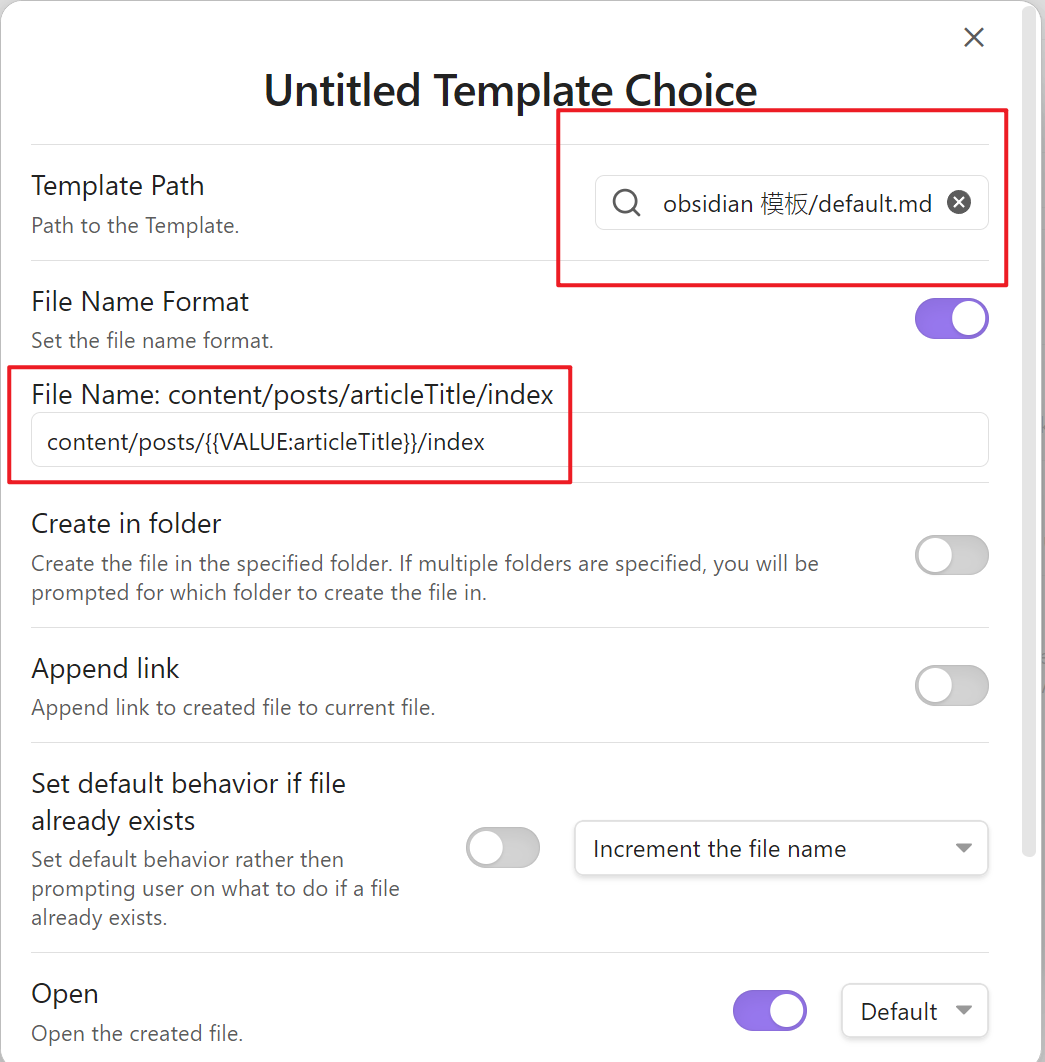Click the Append link setting label
The width and height of the screenshot is (1045, 1062).
[x=106, y=668]
